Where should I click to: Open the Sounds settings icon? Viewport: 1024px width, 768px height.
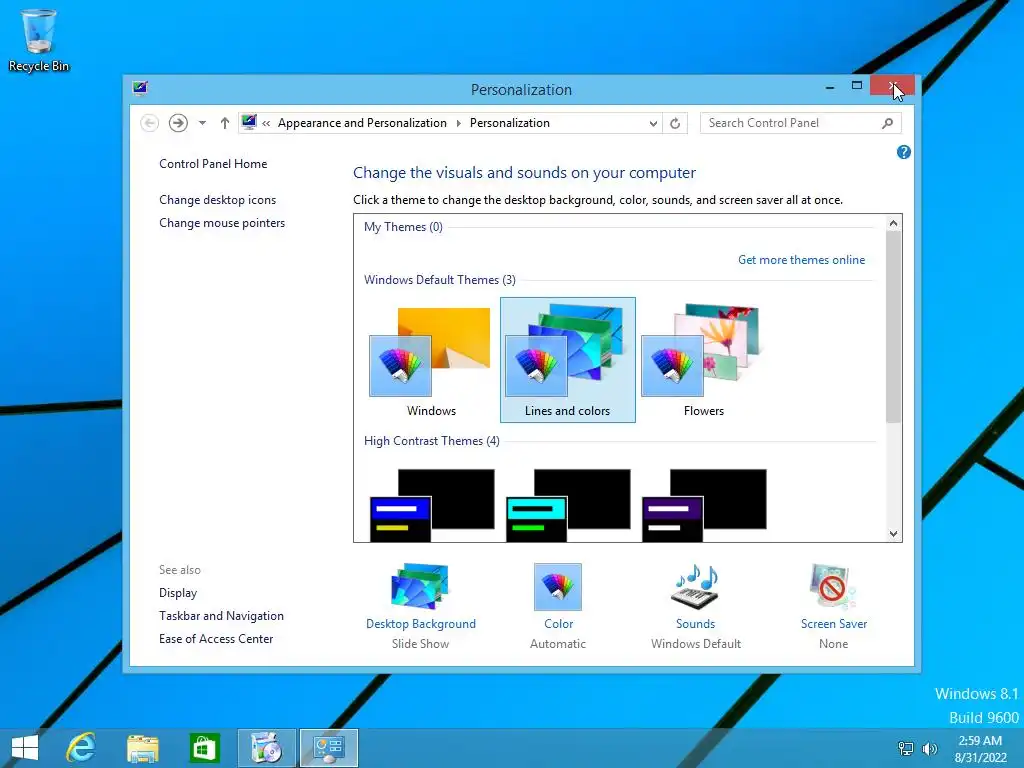point(695,586)
